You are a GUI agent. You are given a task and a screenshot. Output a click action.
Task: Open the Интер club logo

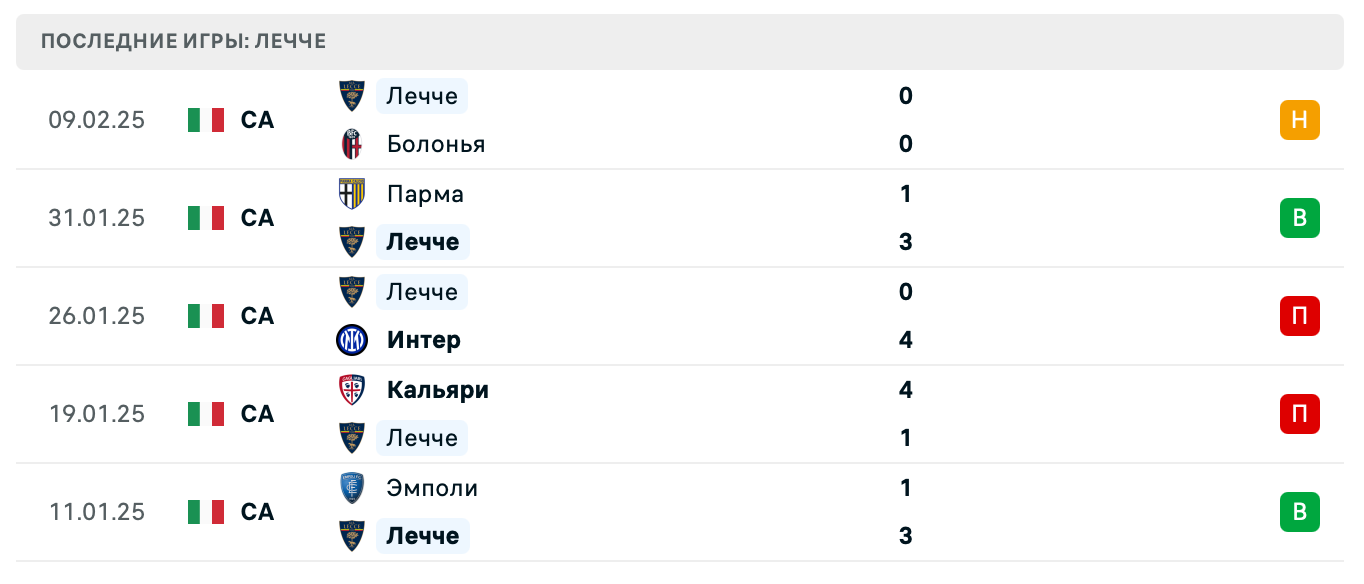pyautogui.click(x=351, y=340)
